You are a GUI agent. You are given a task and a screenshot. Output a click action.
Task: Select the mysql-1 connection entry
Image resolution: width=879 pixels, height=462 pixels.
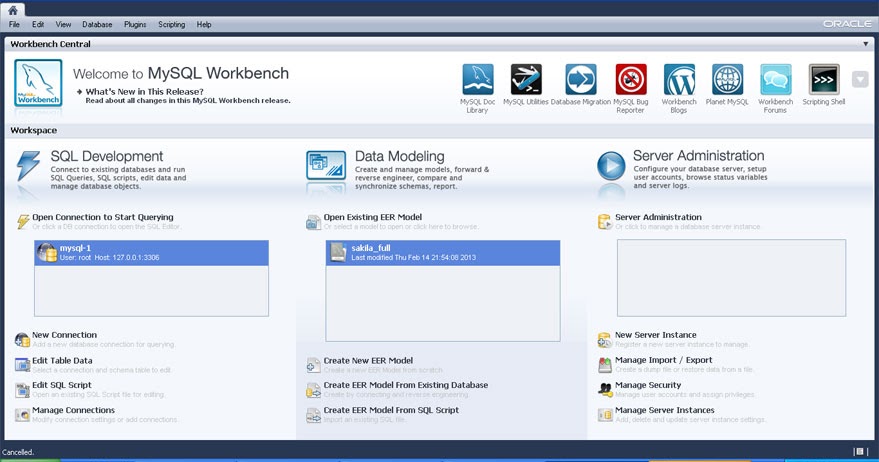[151, 253]
